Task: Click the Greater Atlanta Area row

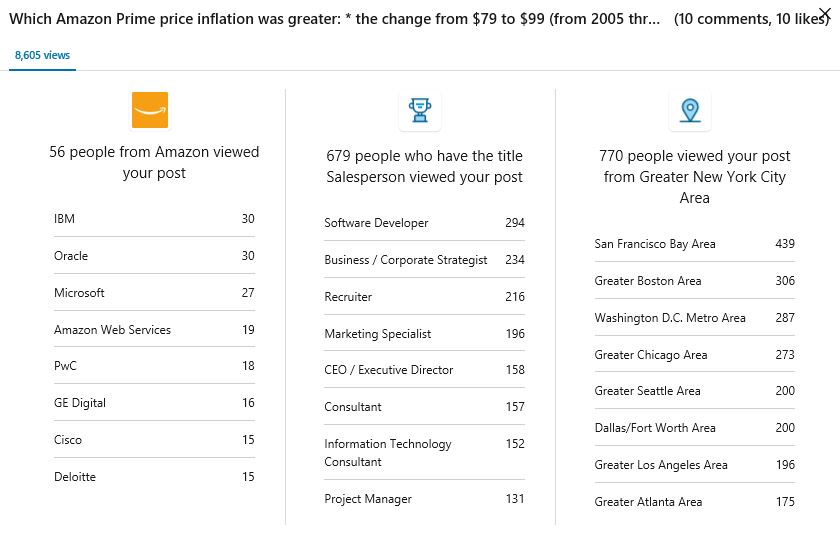Action: click(694, 502)
